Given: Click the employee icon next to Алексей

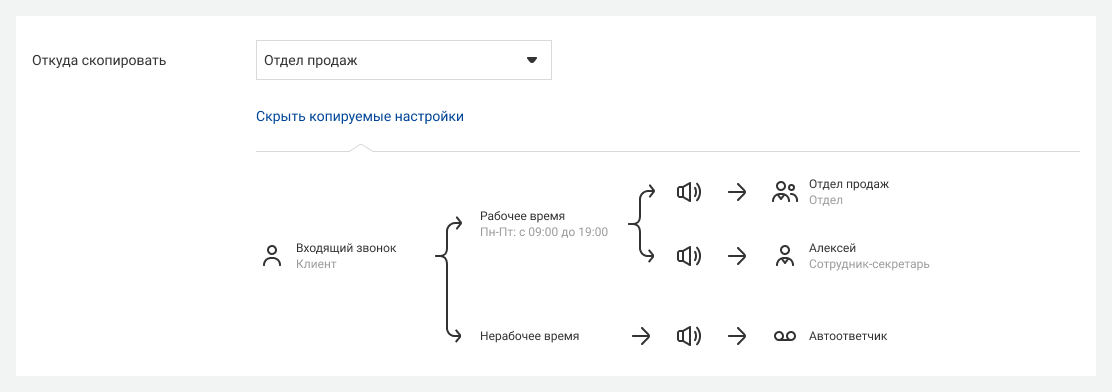Looking at the screenshot, I should (x=784, y=256).
